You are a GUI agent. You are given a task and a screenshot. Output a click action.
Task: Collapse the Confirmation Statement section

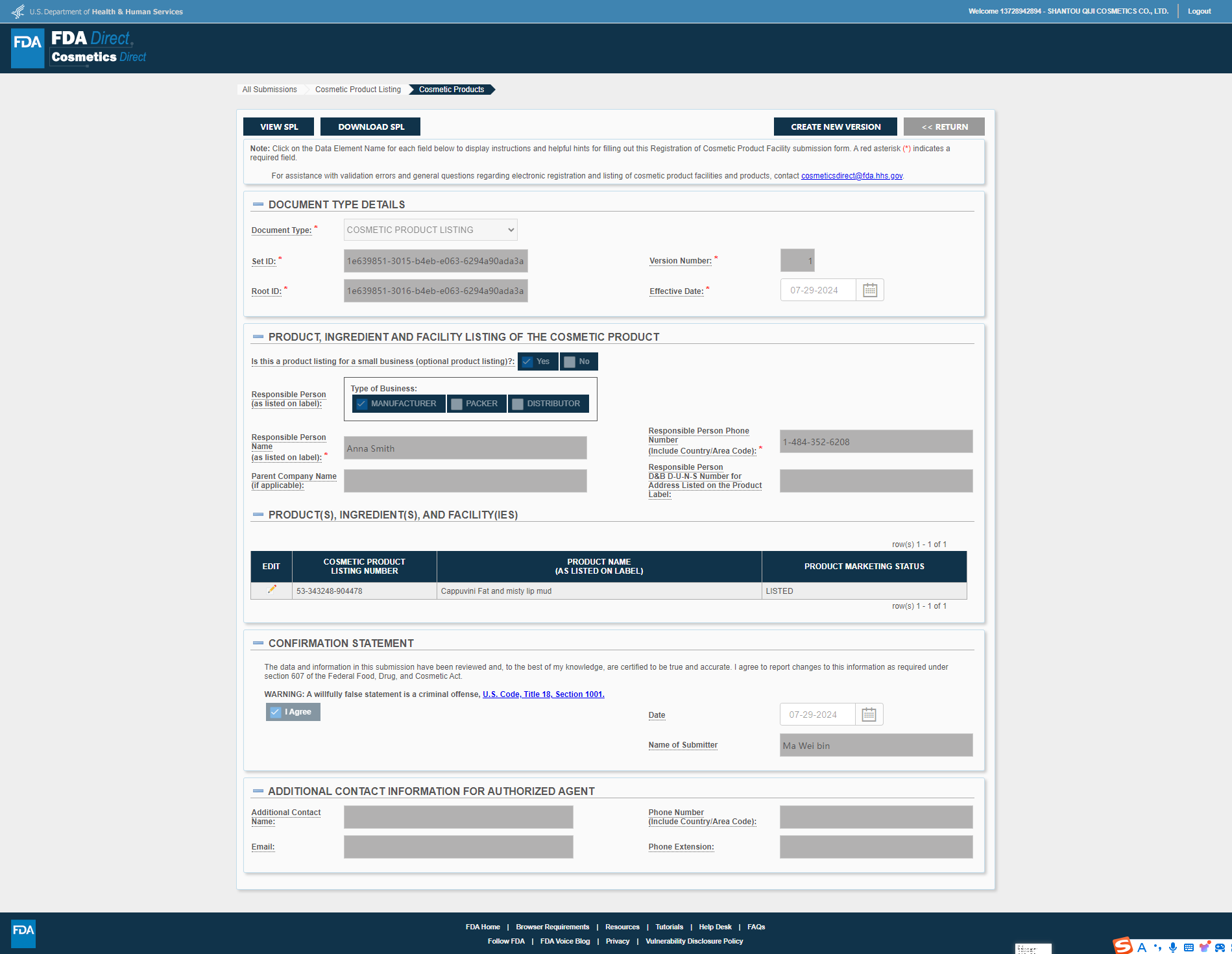[258, 643]
